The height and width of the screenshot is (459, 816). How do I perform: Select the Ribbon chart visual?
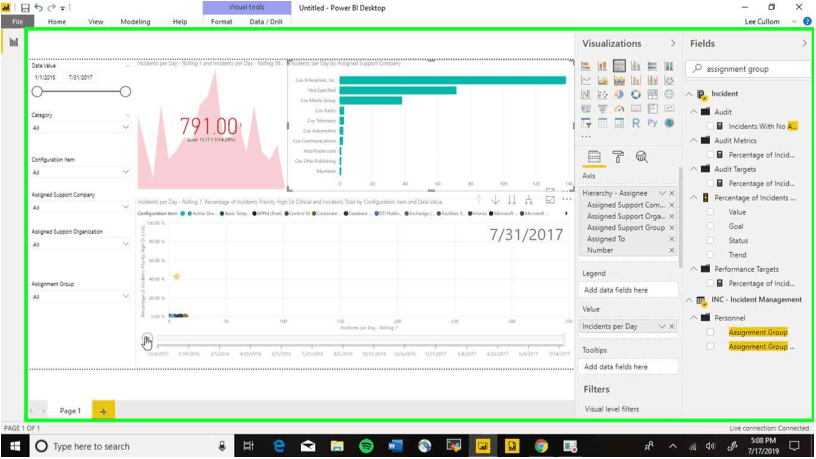[x=669, y=80]
